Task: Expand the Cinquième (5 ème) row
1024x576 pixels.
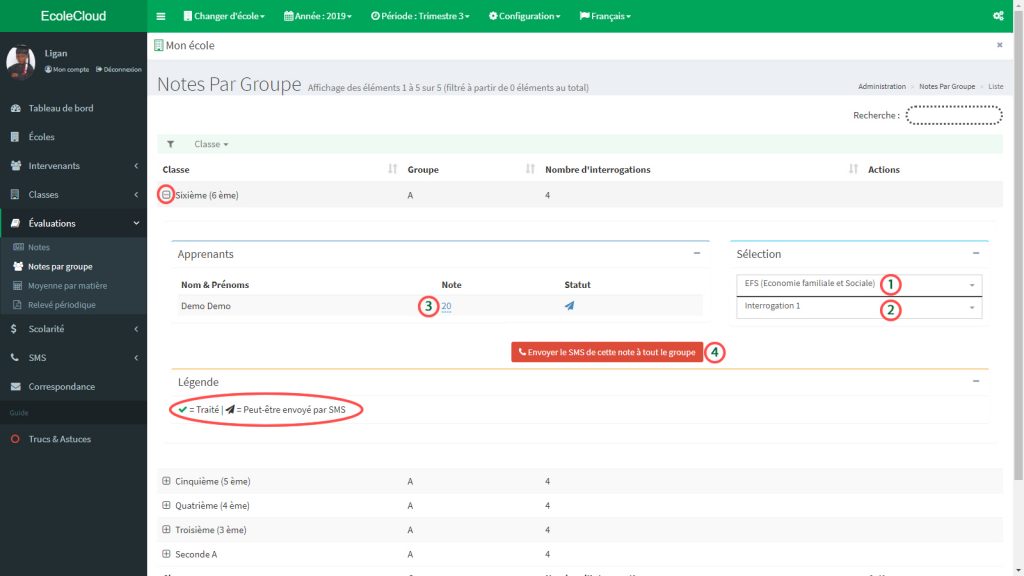Action: click(x=166, y=481)
